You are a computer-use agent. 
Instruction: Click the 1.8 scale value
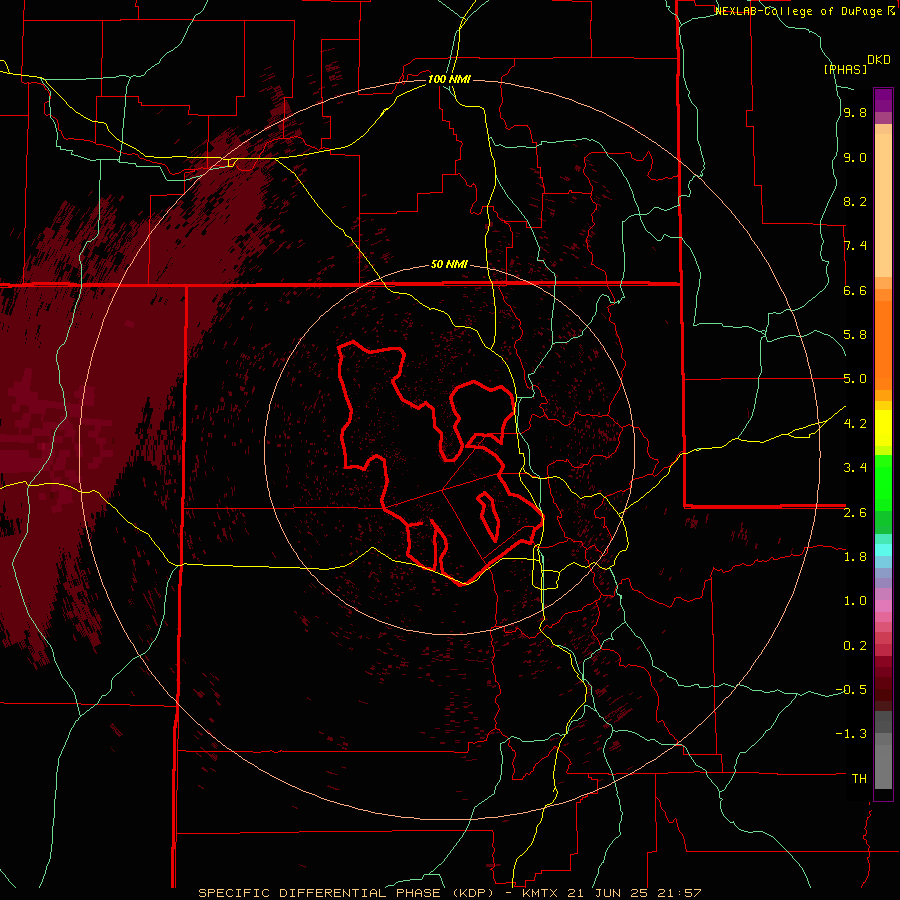click(855, 557)
